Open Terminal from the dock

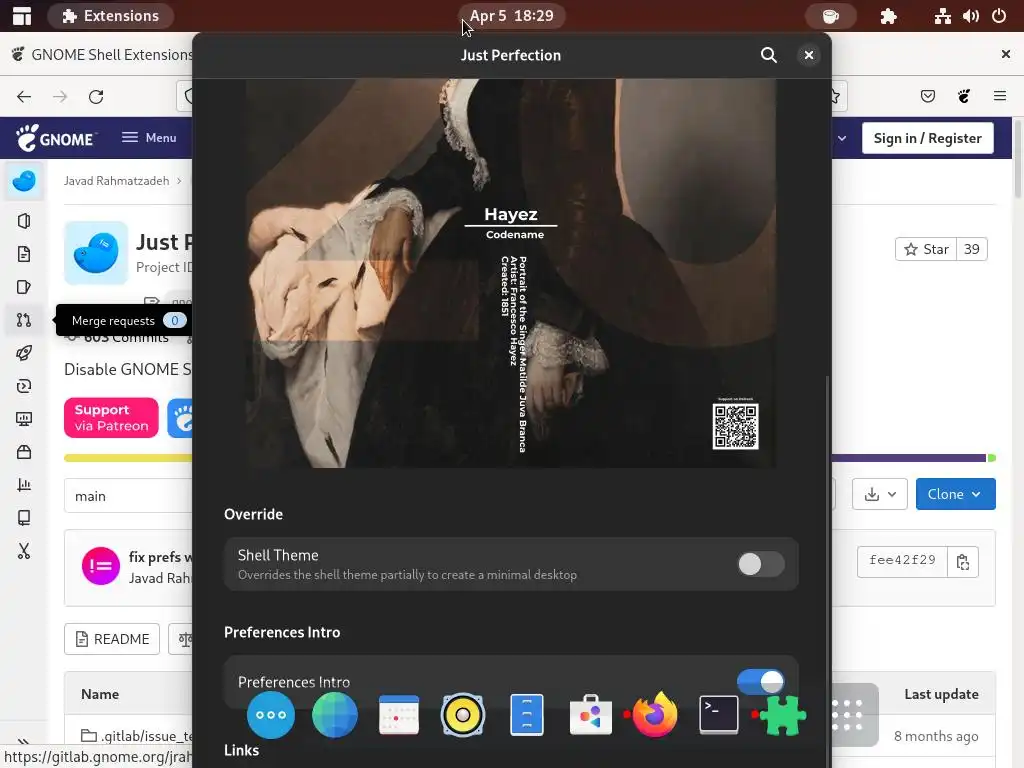point(718,715)
